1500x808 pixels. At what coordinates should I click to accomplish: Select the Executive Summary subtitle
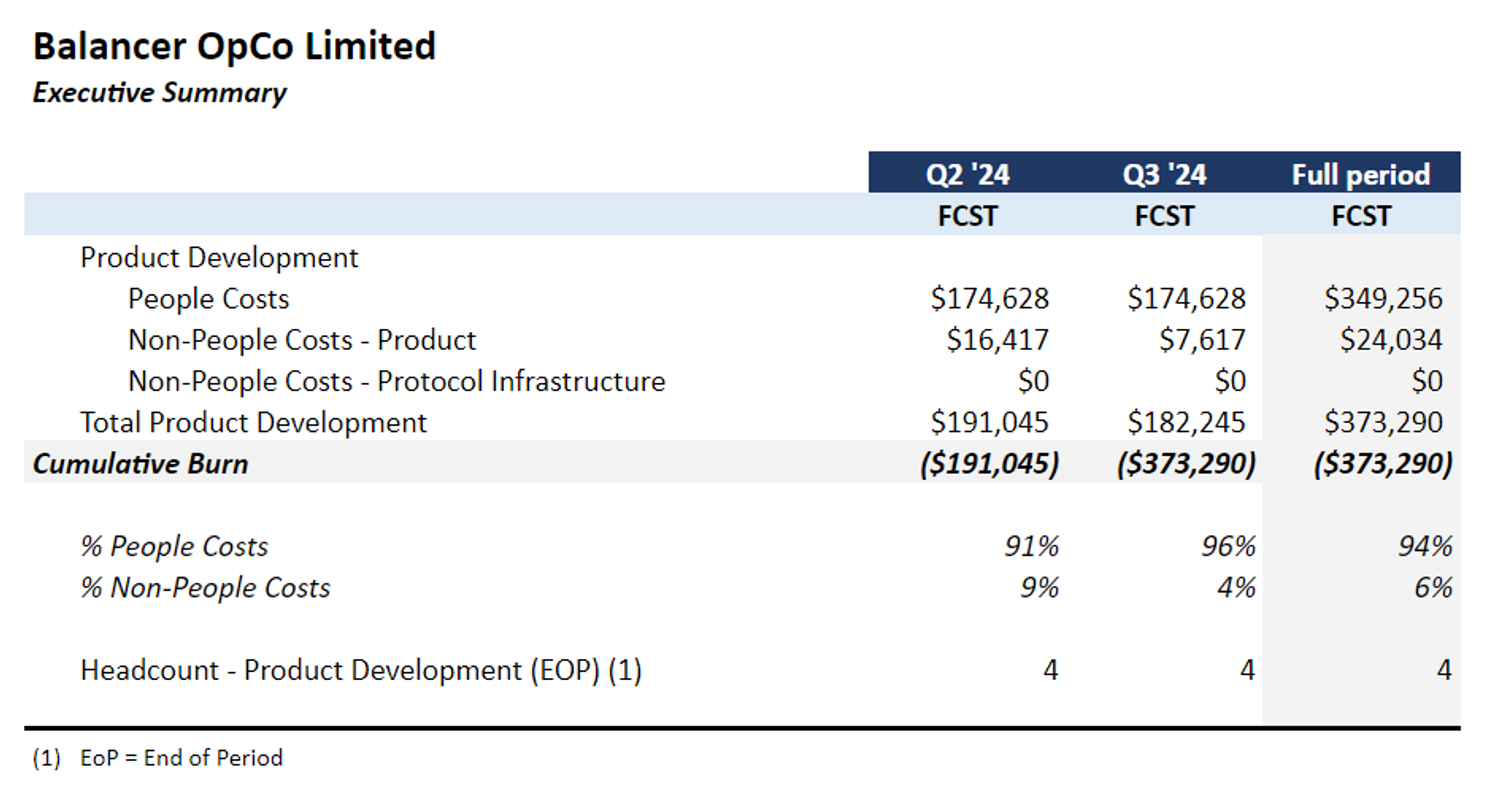159,93
